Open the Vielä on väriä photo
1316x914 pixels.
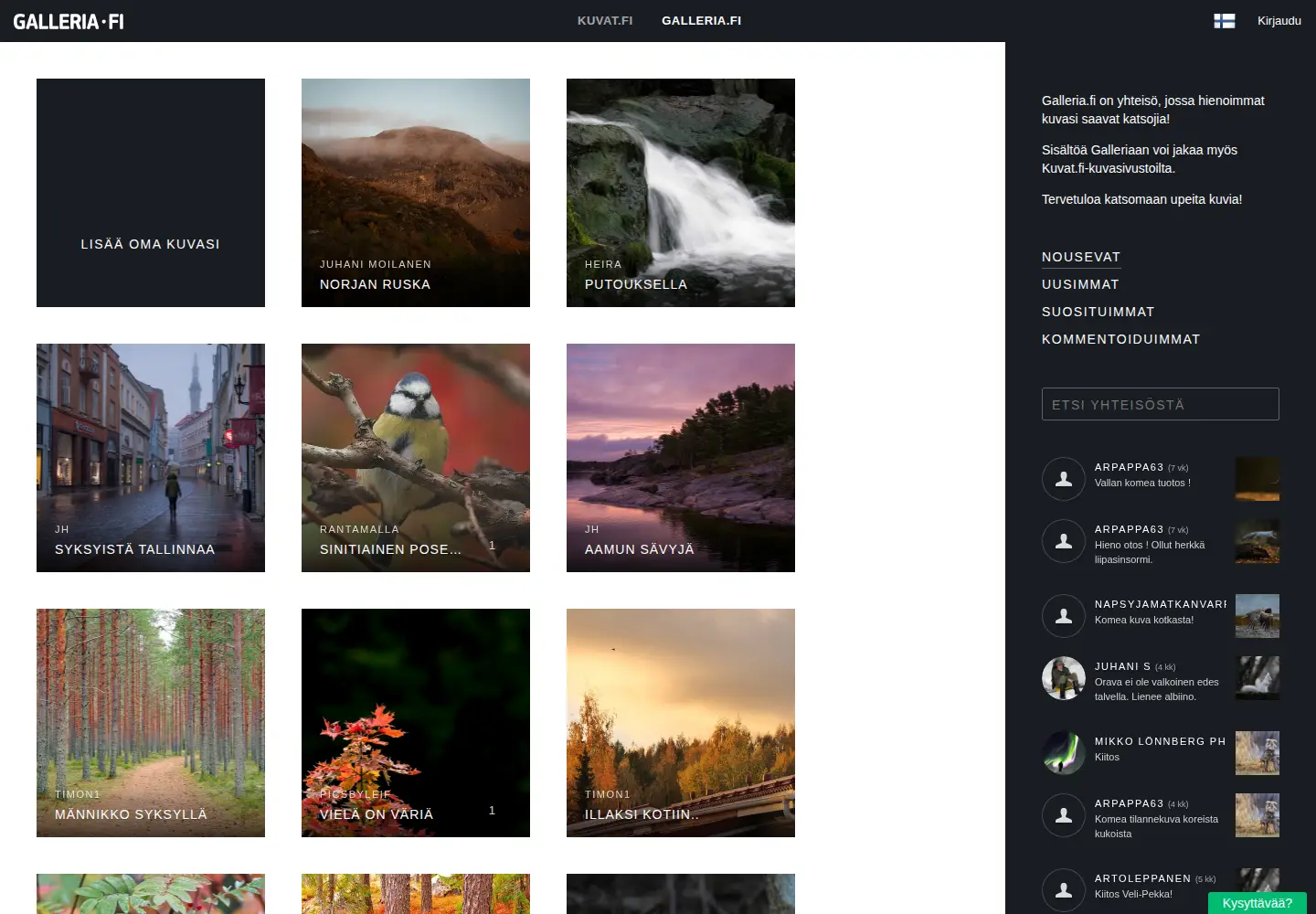pos(416,723)
